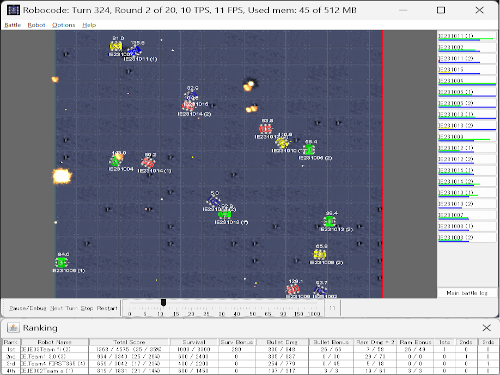This screenshot has height=375, width=500.
Task: Open robot console for IE231011 (1)
Action: [467, 36]
